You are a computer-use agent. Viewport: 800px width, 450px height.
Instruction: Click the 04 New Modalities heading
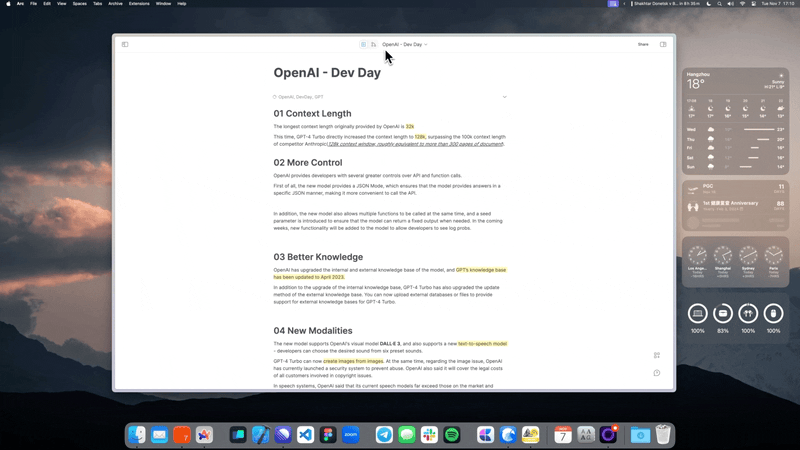point(313,331)
